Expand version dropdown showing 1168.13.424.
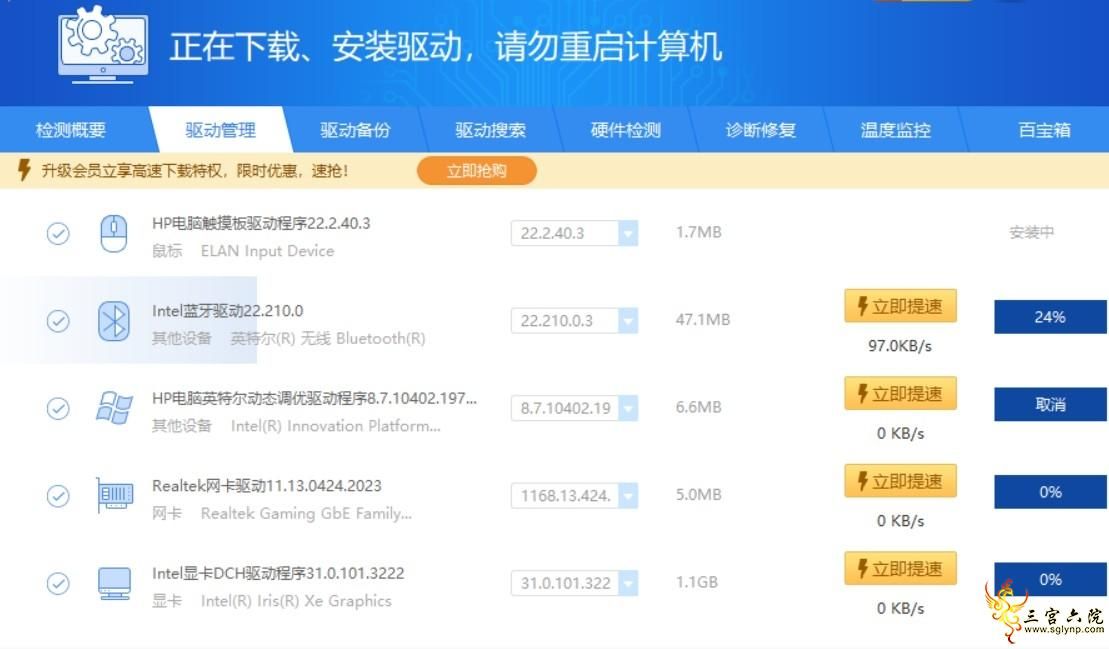 (574, 496)
